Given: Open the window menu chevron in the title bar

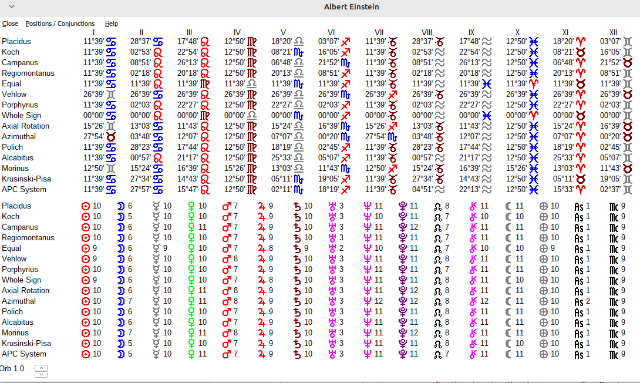Looking at the screenshot, I should (11, 7).
